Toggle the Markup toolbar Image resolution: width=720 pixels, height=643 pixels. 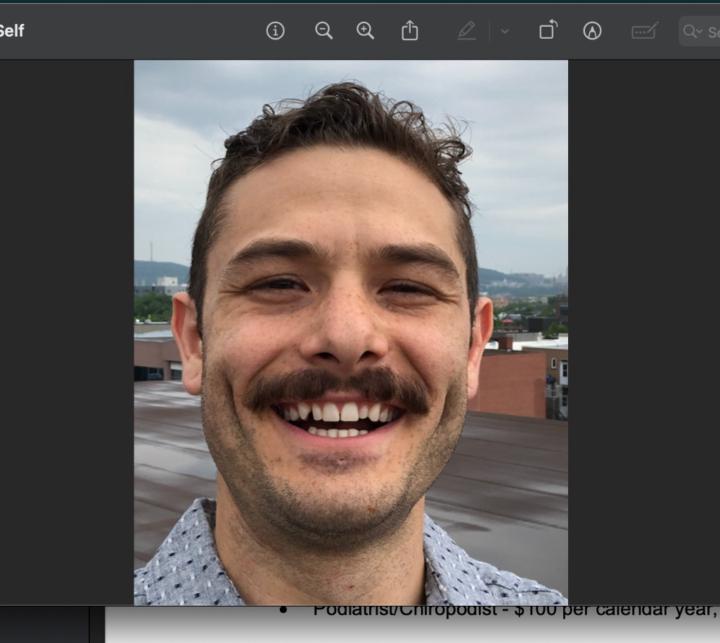pyautogui.click(x=592, y=31)
